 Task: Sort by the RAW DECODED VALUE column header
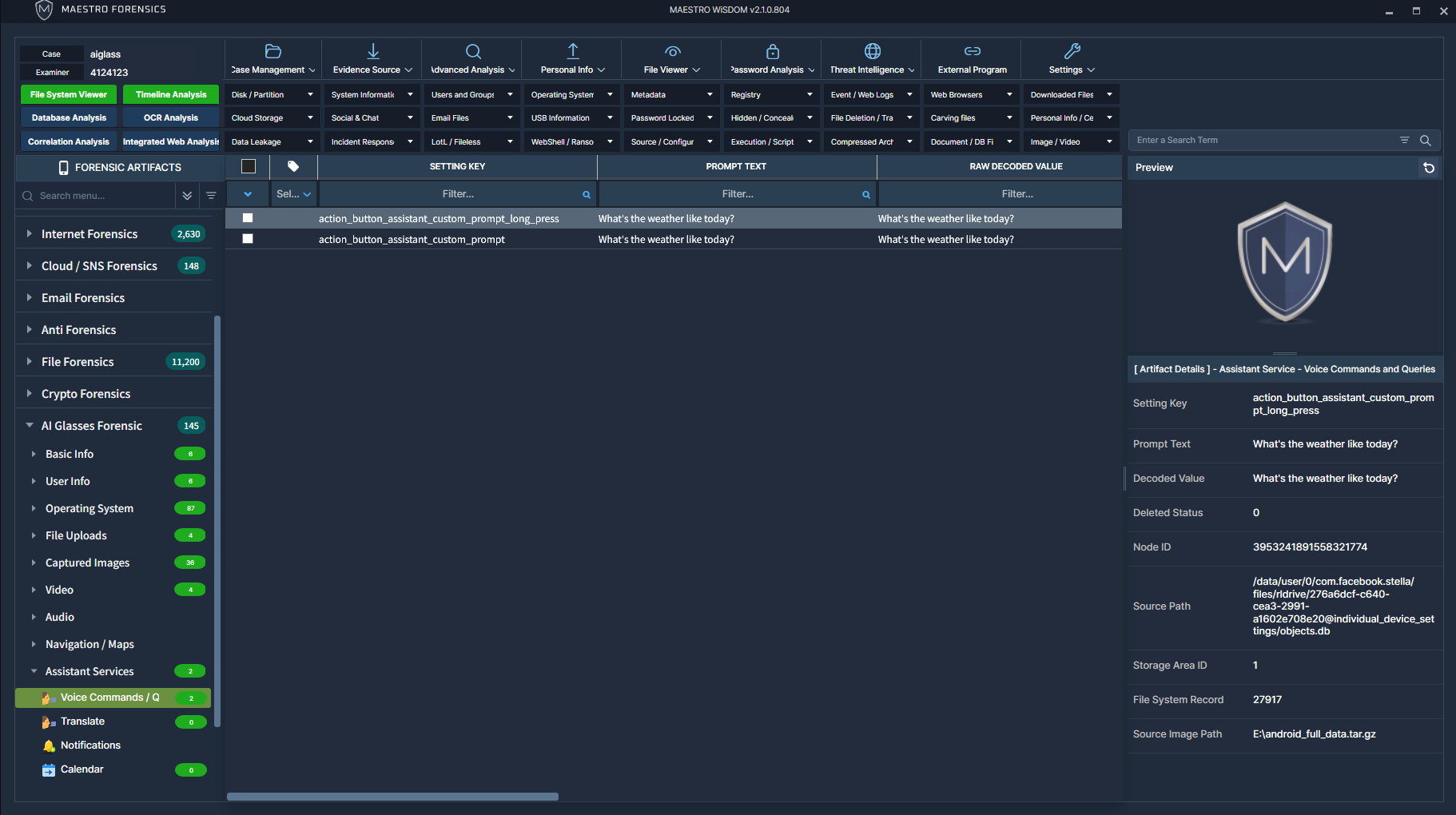tap(1016, 166)
